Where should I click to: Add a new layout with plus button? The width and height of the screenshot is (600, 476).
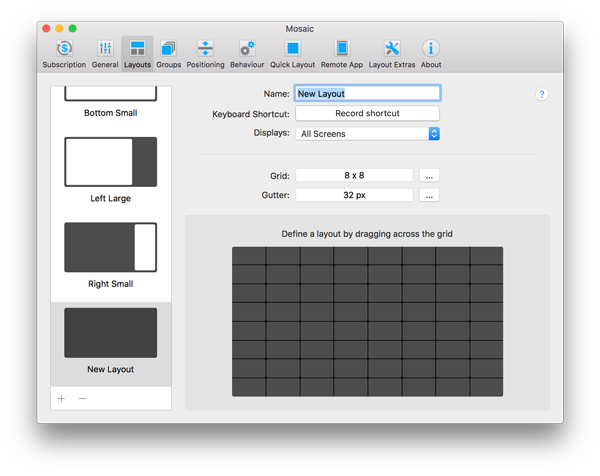[x=61, y=398]
